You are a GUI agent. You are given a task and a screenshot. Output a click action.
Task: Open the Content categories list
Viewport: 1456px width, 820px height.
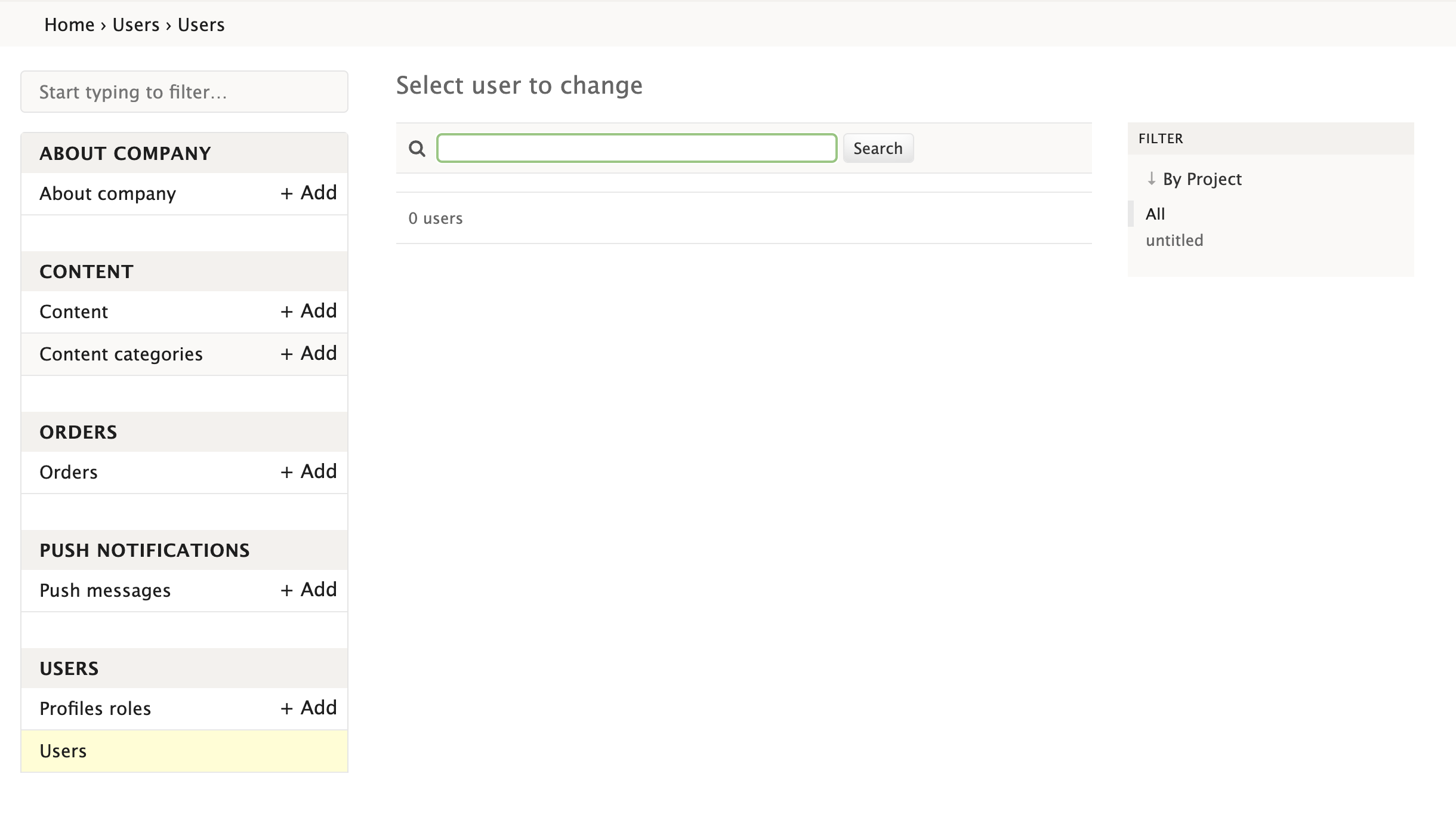(x=121, y=354)
